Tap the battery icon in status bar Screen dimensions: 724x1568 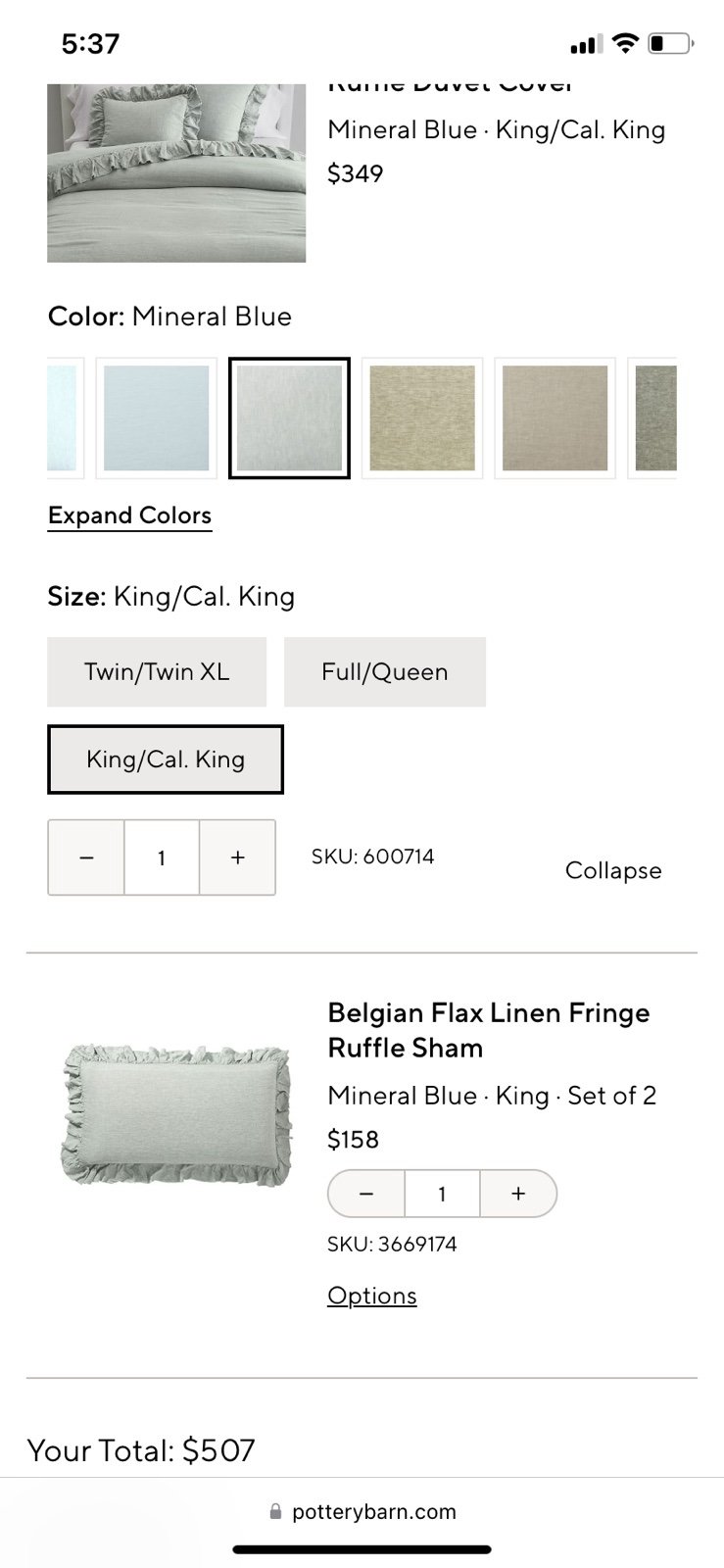[x=671, y=44]
